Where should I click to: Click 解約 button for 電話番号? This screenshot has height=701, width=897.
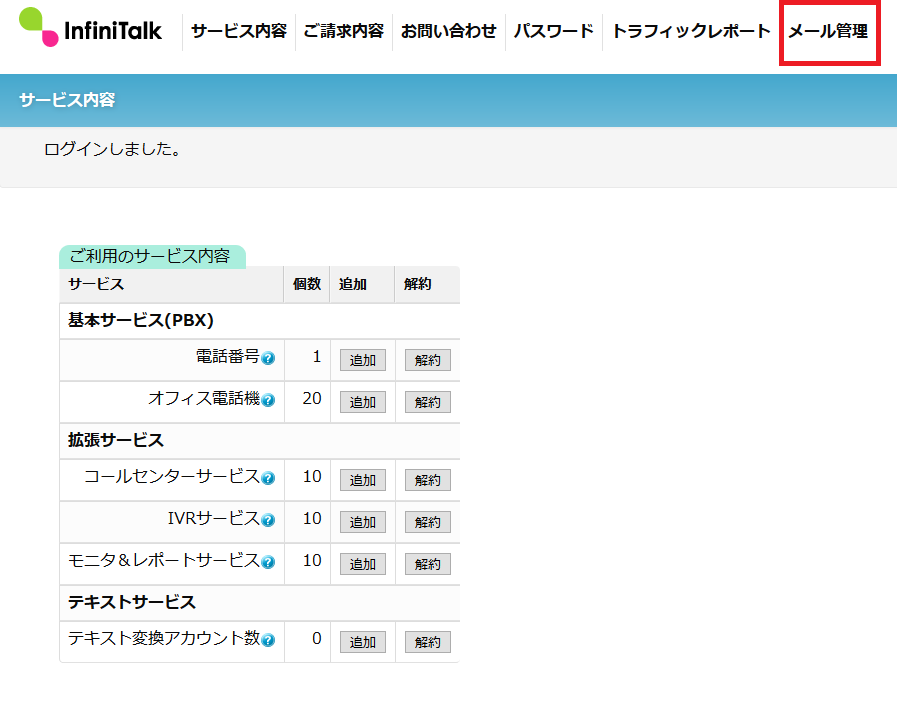428,361
